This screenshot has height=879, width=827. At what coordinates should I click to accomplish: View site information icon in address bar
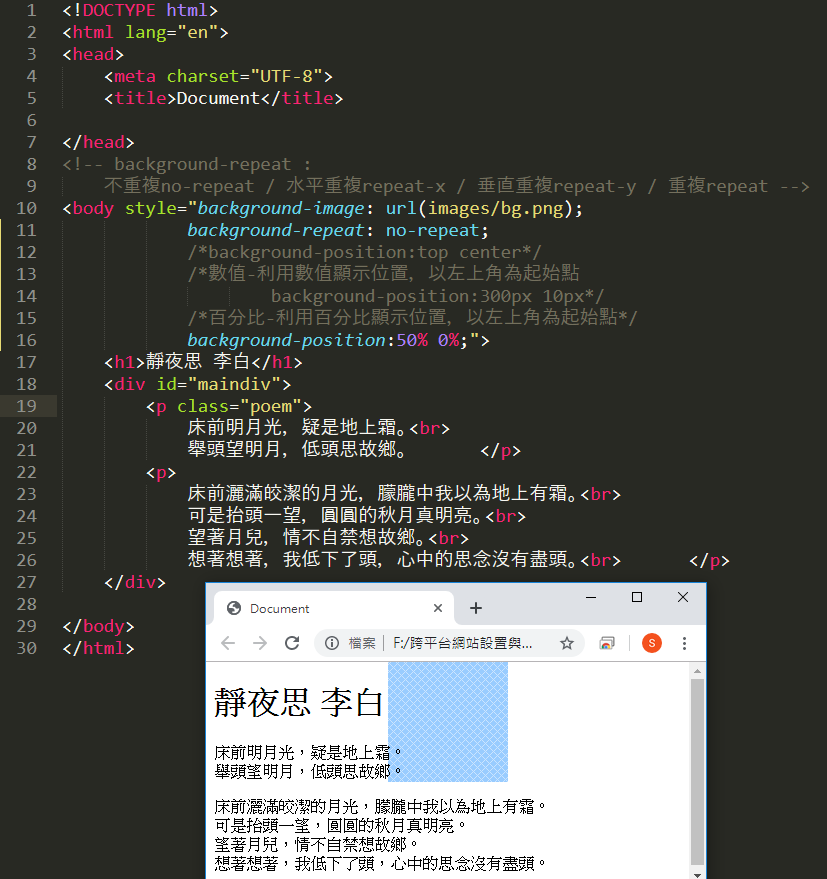pos(332,643)
